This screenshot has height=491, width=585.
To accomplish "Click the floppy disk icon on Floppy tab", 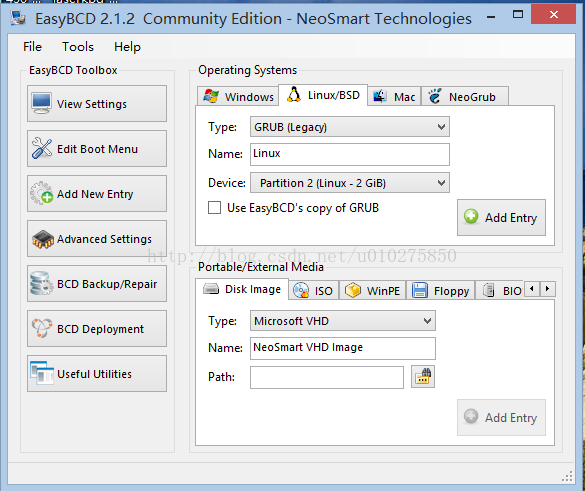I will pos(420,290).
